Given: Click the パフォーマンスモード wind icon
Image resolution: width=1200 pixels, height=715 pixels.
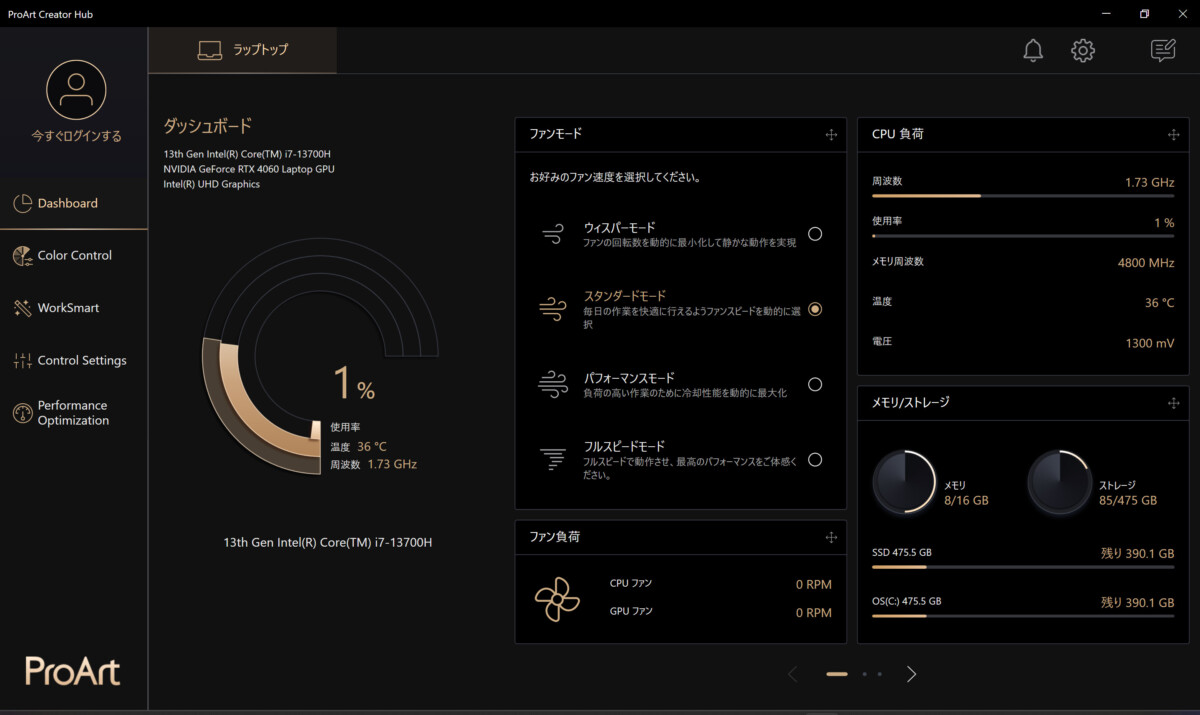Looking at the screenshot, I should point(553,384).
